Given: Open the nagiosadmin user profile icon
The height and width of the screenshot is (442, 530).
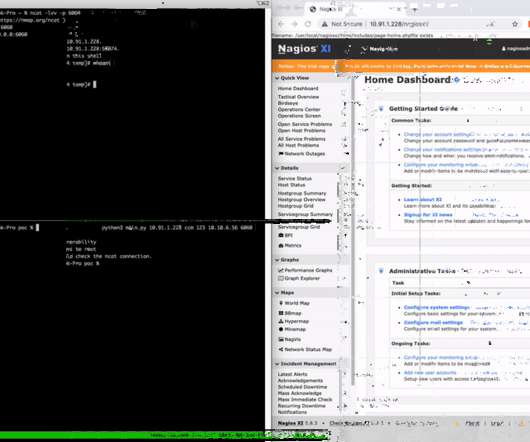Looking at the screenshot, I should (x=503, y=49).
